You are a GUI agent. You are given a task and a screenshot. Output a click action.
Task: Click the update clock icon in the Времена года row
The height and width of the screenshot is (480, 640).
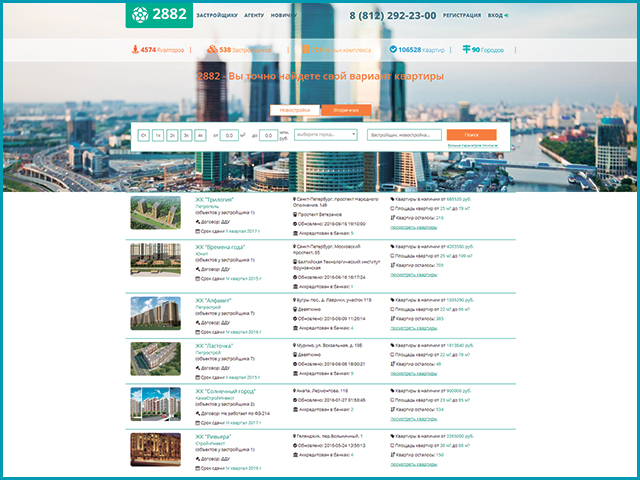pyautogui.click(x=295, y=277)
